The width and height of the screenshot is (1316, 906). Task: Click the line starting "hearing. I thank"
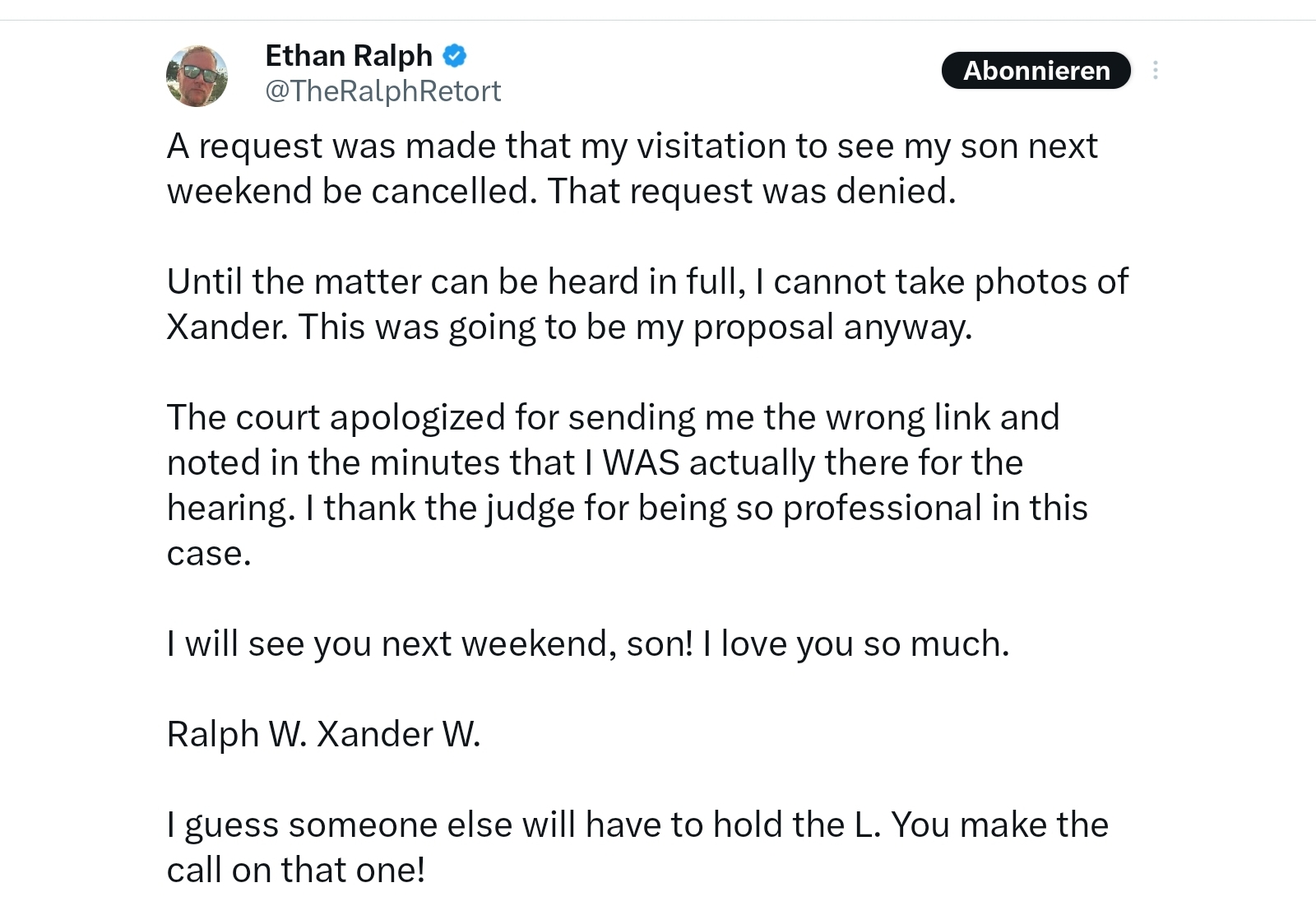tap(627, 509)
